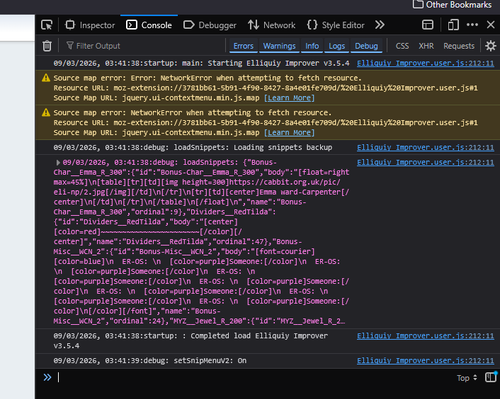Select 'Loading snippets backup' log text
Image resolution: width=500 pixels, height=399 pixels.
click(283, 148)
